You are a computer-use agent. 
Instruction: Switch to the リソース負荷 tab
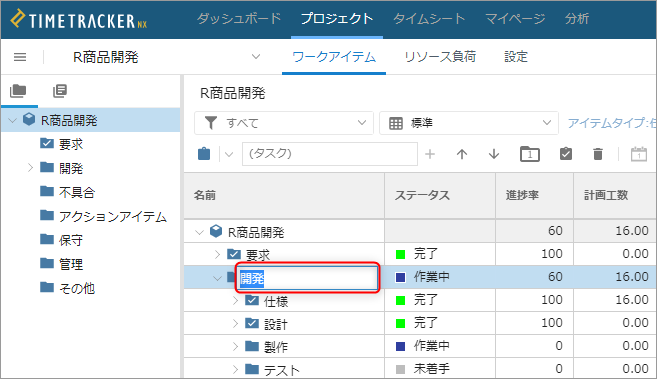click(x=440, y=57)
